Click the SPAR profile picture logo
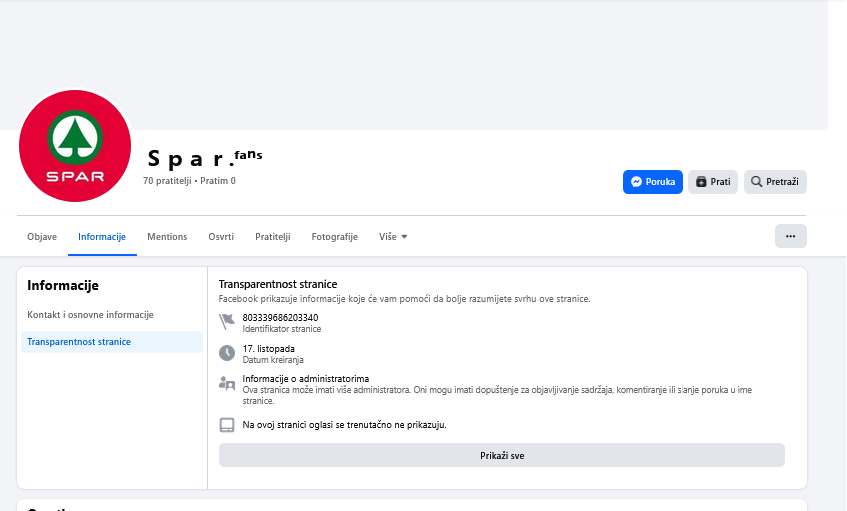 pyautogui.click(x=75, y=145)
